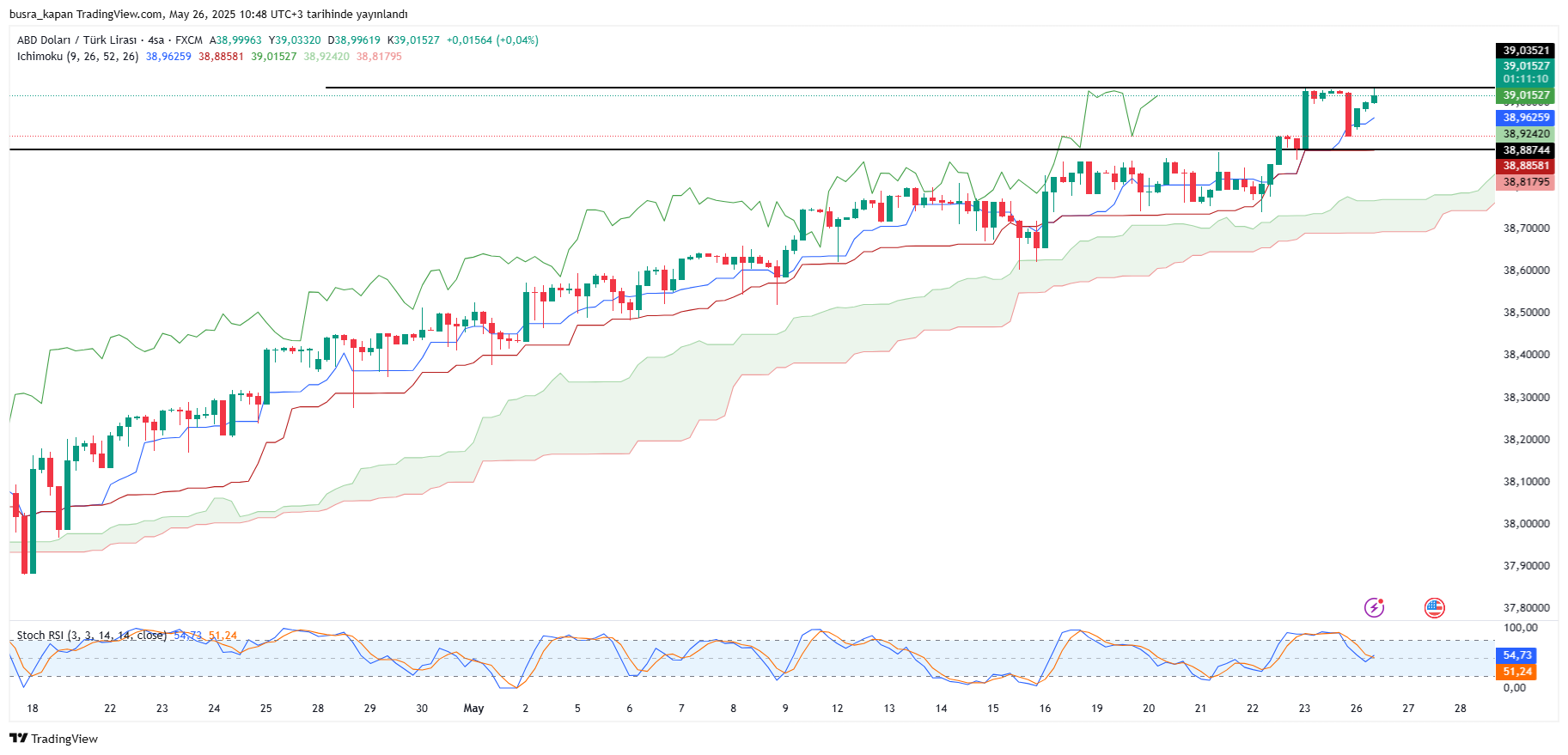1568x755 pixels.
Task: Click the 4sa timeframe text in legend
Action: point(156,40)
